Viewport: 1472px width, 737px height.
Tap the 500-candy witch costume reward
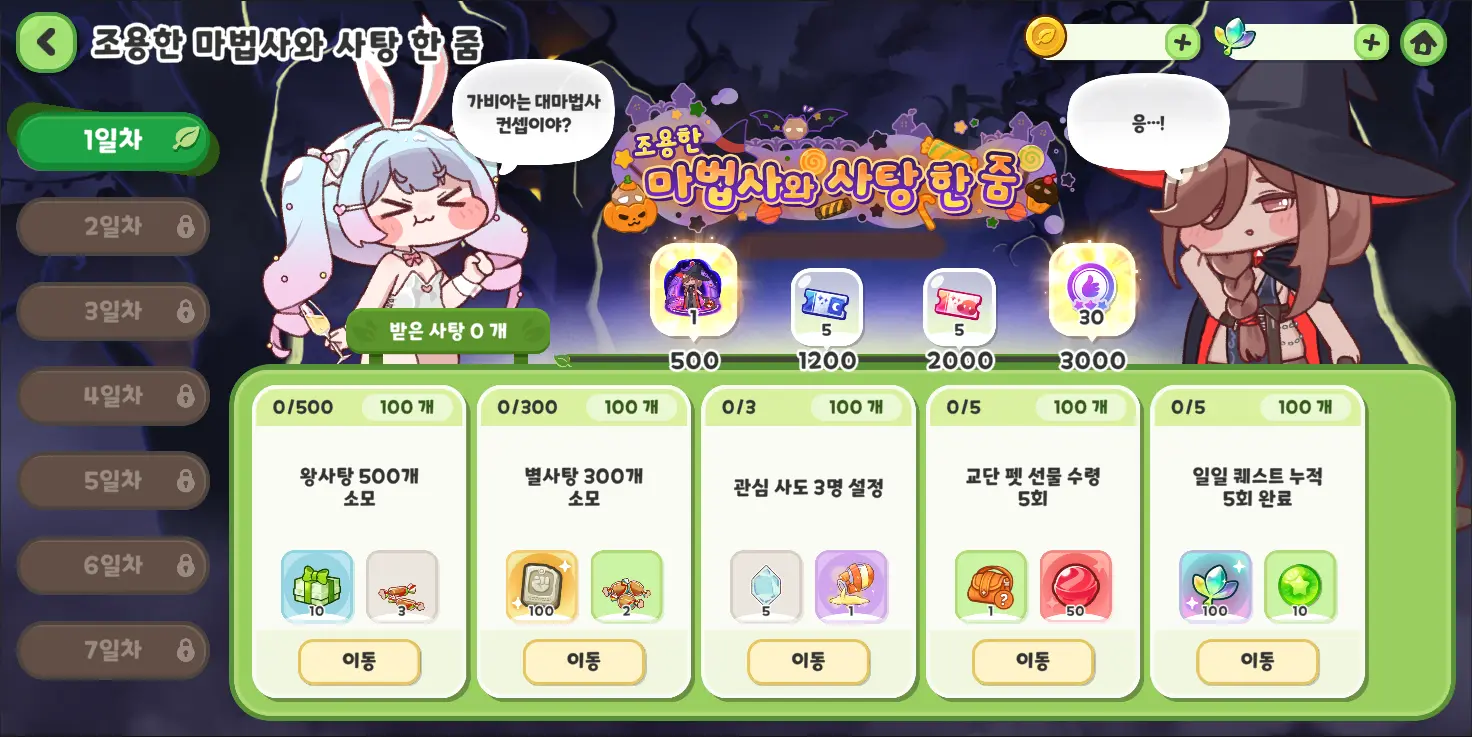coord(694,290)
